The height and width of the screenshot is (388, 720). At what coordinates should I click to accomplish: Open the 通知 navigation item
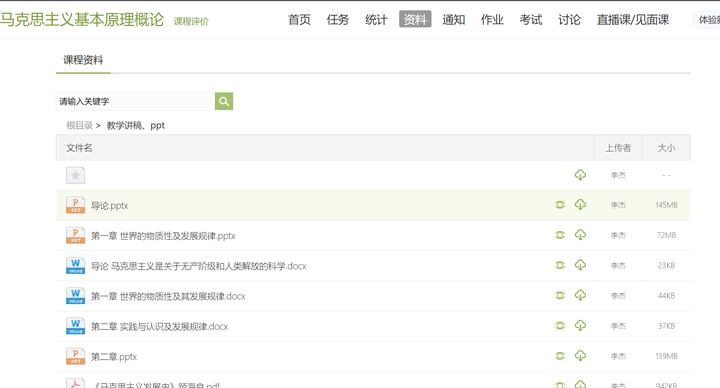coord(454,20)
